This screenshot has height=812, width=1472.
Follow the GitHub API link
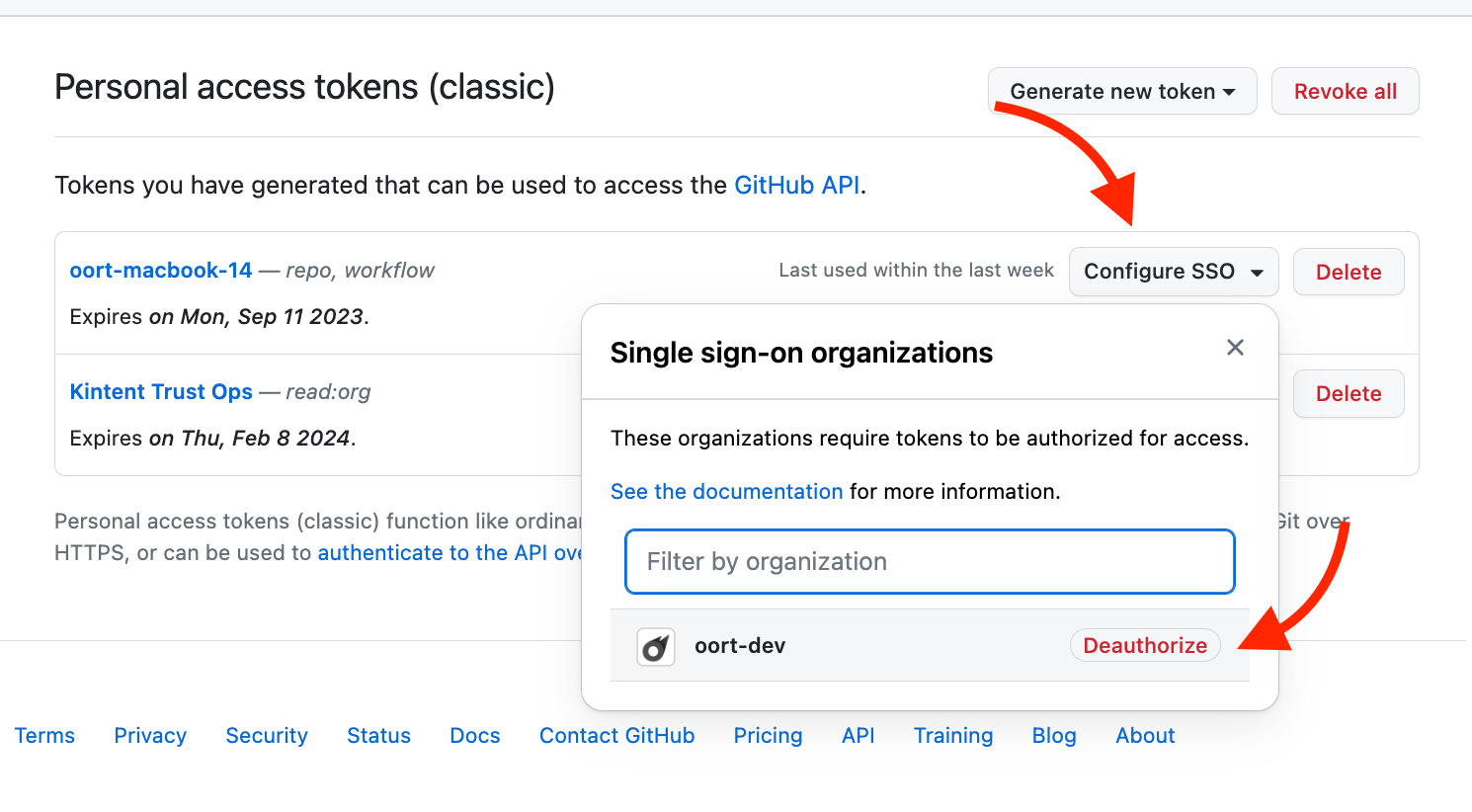796,186
